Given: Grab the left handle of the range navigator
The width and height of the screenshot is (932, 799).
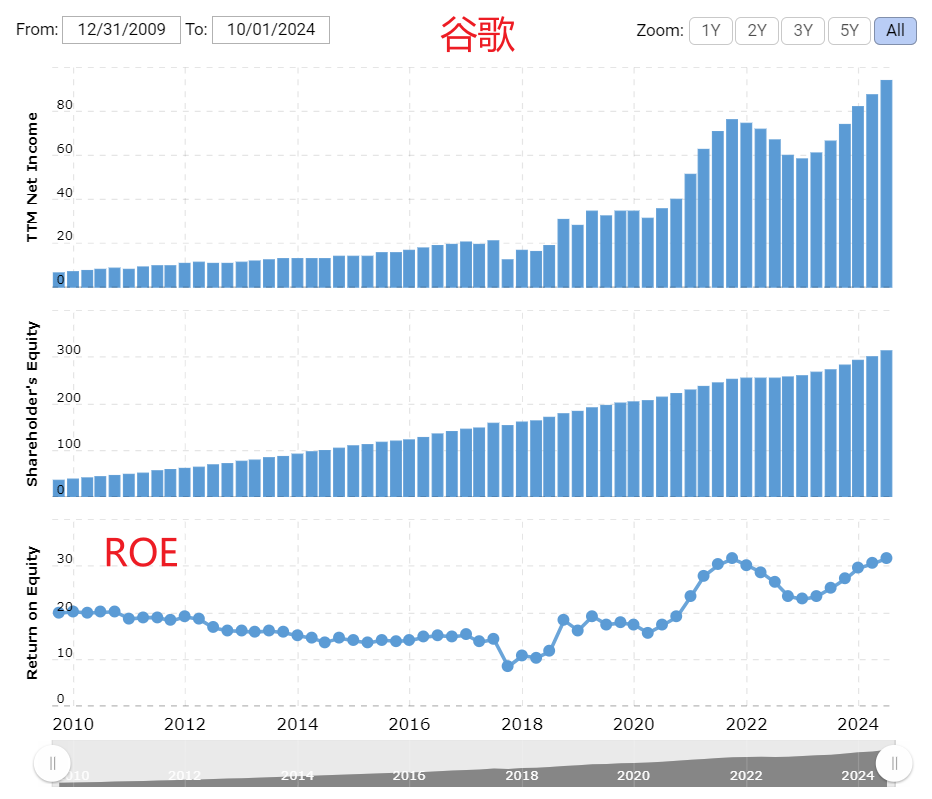Looking at the screenshot, I should tap(52, 763).
